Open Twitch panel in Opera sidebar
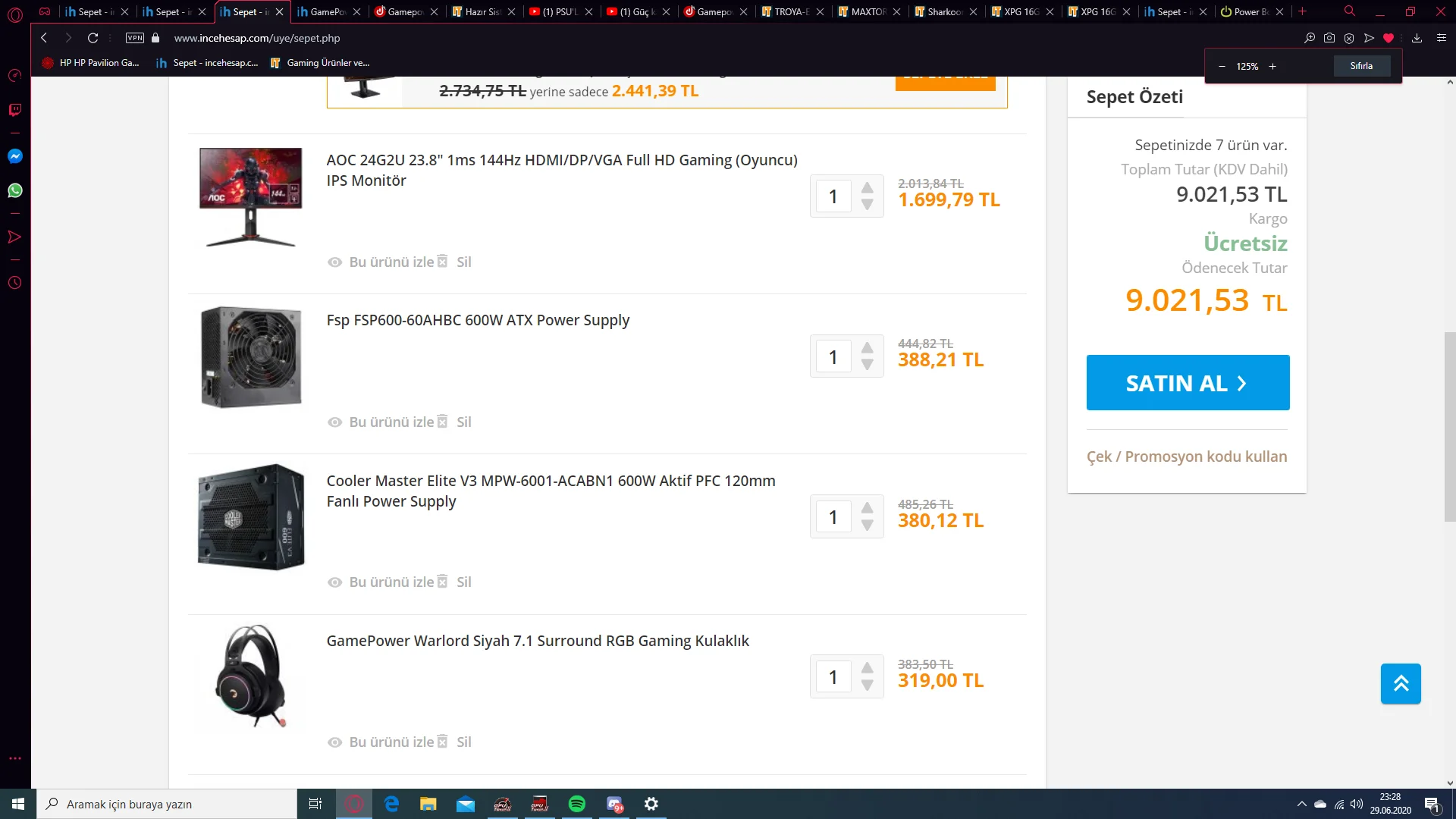This screenshot has height=819, width=1456. [14, 110]
